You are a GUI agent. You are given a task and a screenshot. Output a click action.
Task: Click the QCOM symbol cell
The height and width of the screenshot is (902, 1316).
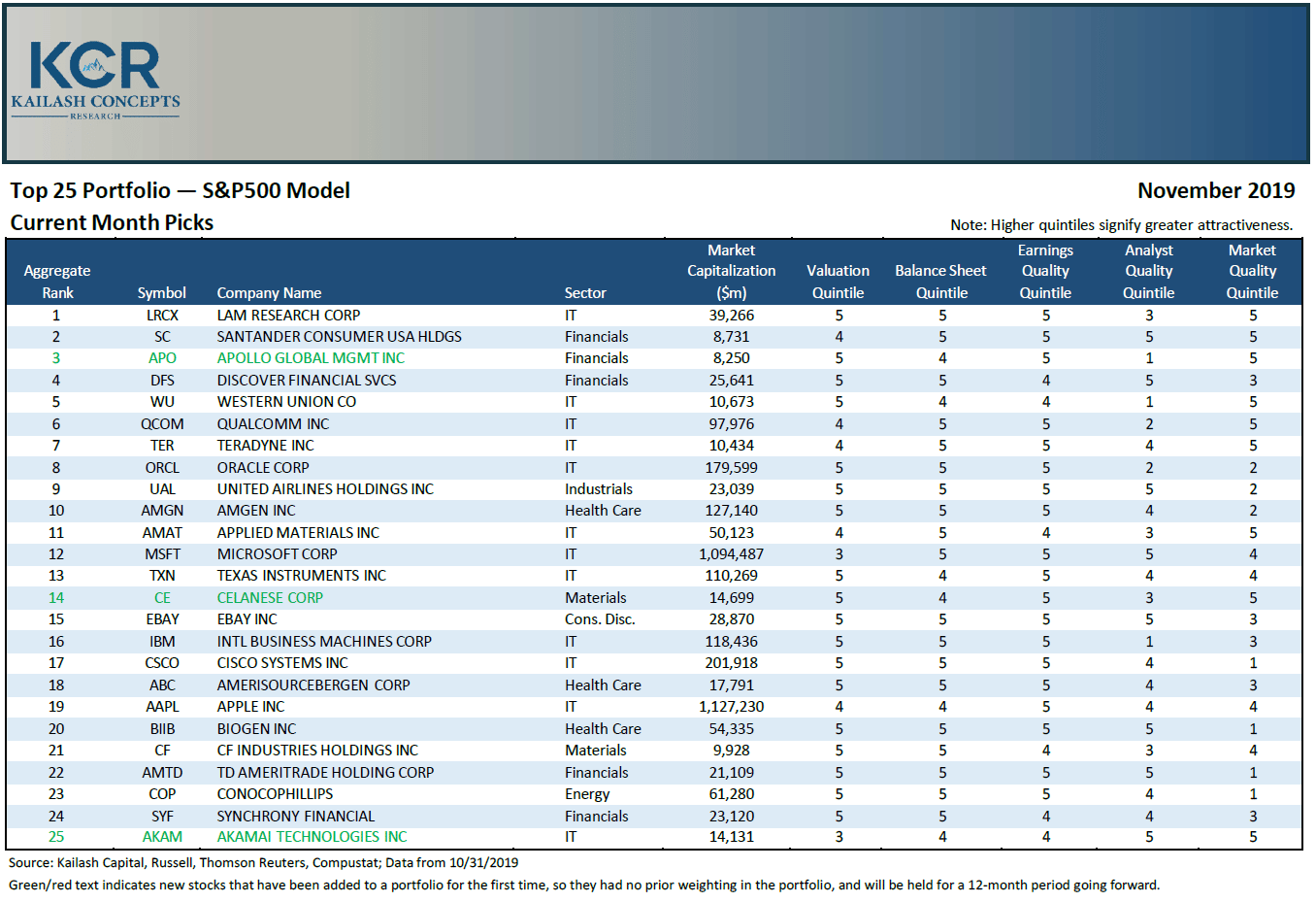tap(162, 424)
